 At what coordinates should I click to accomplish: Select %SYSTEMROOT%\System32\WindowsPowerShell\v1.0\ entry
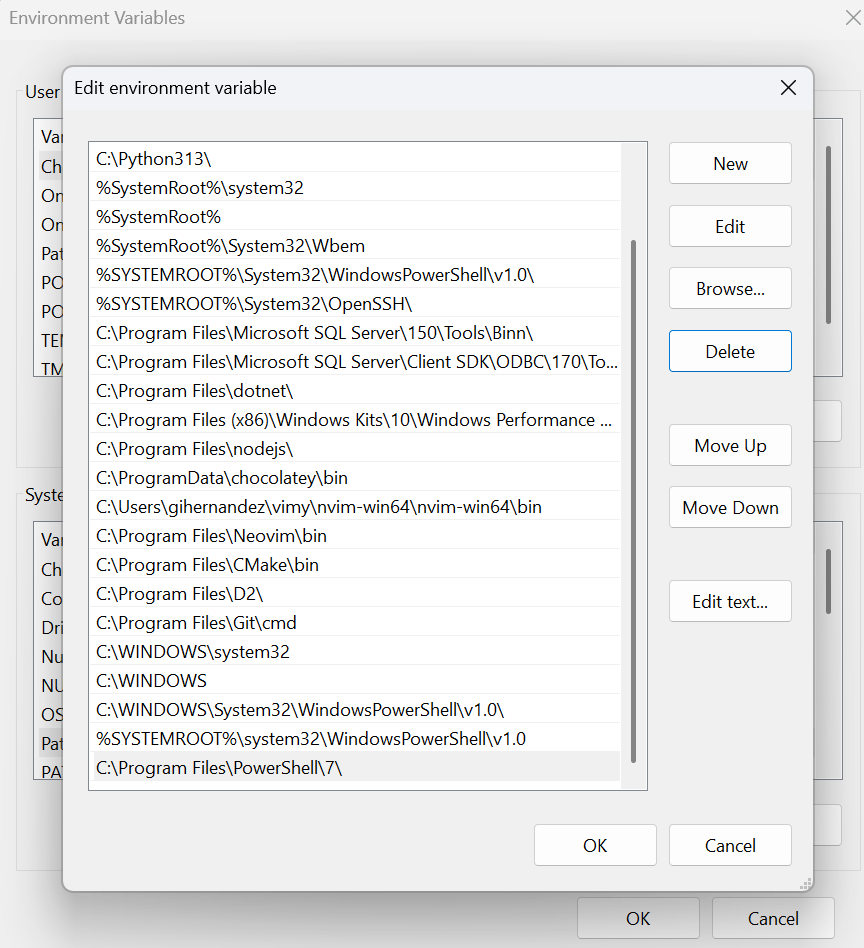(357, 274)
